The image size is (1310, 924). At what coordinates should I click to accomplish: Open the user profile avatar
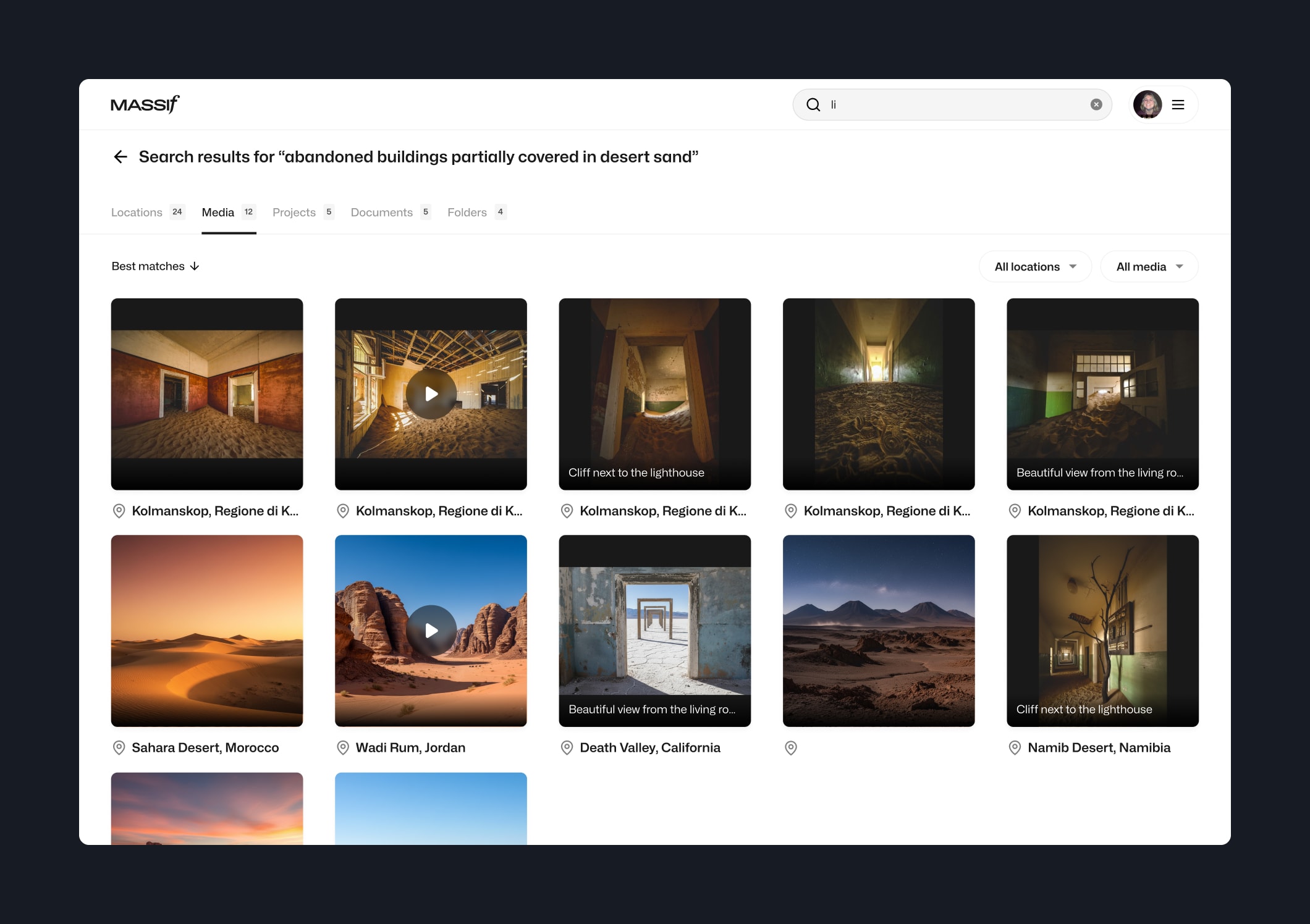click(1147, 104)
